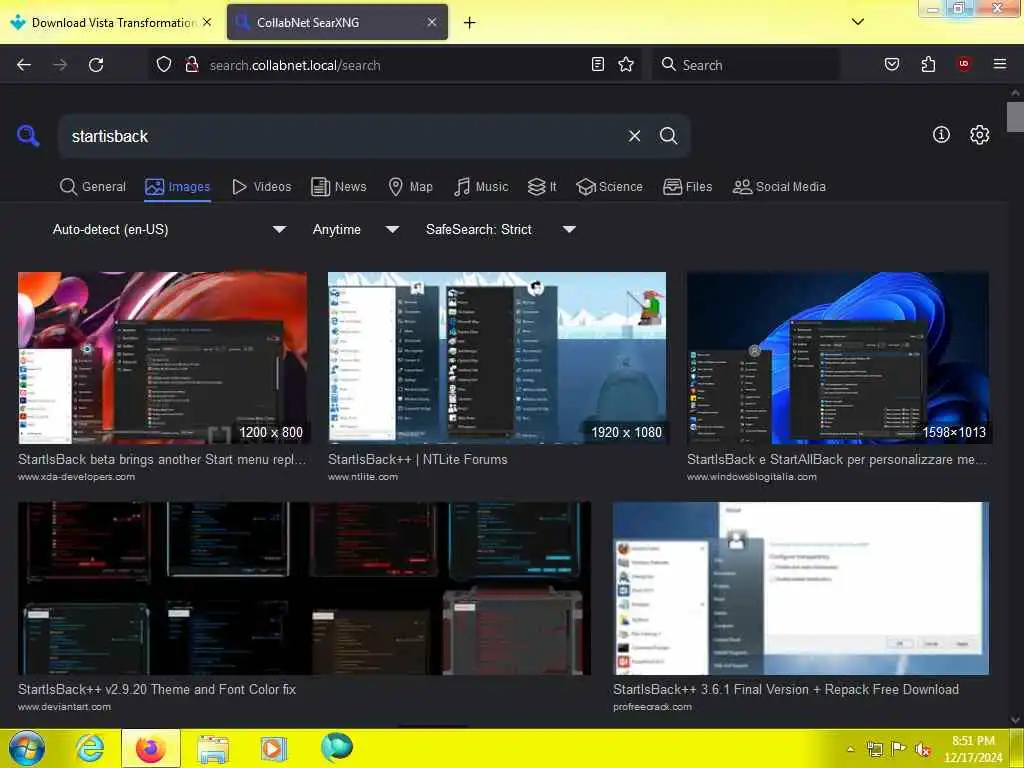
Task: Close the Download Vista Transformation tab
Action: 207,22
